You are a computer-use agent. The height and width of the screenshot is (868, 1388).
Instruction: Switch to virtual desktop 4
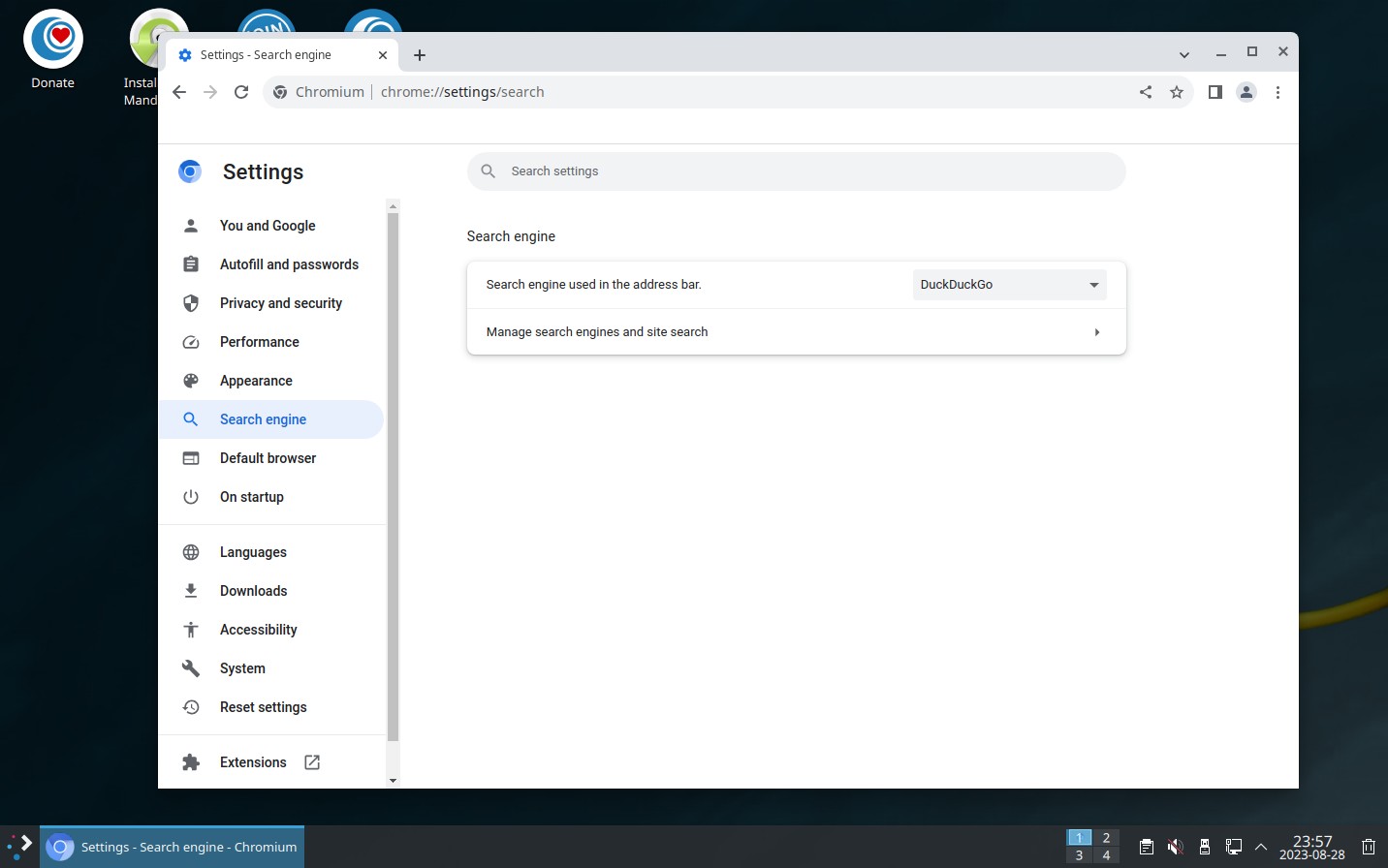coord(1106,855)
